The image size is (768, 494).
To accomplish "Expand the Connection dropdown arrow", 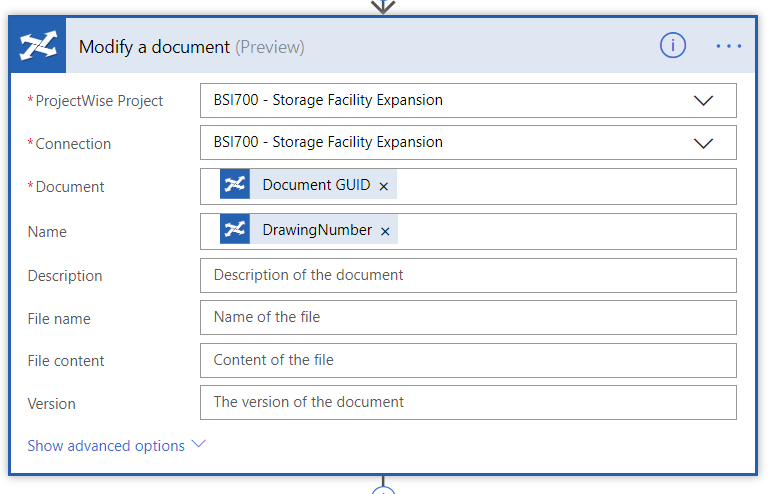I will pyautogui.click(x=703, y=143).
